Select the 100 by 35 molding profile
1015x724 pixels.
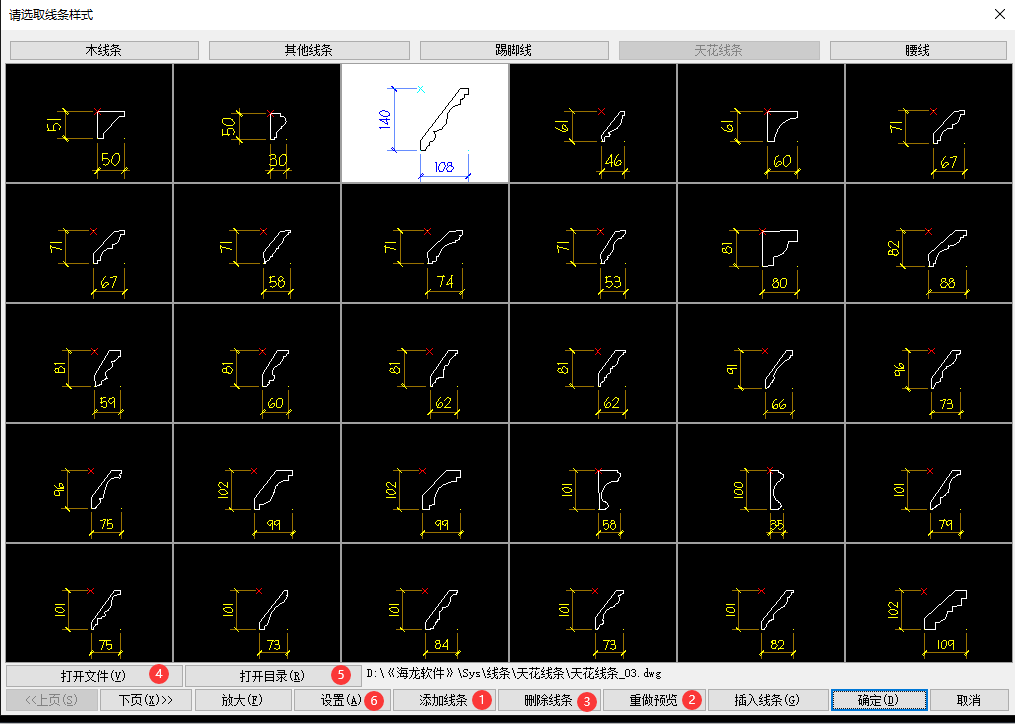tap(761, 483)
